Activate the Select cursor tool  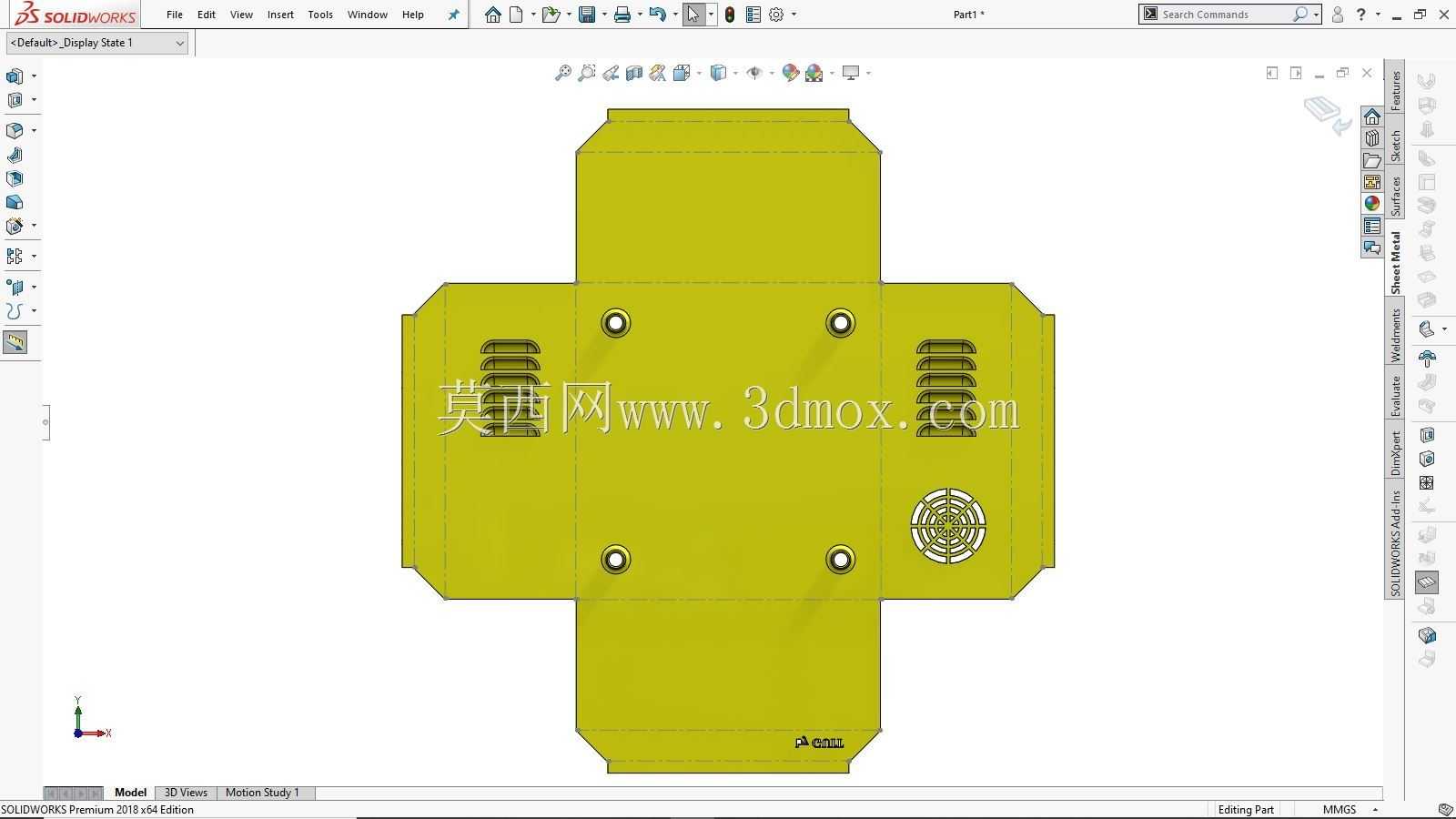coord(693,15)
